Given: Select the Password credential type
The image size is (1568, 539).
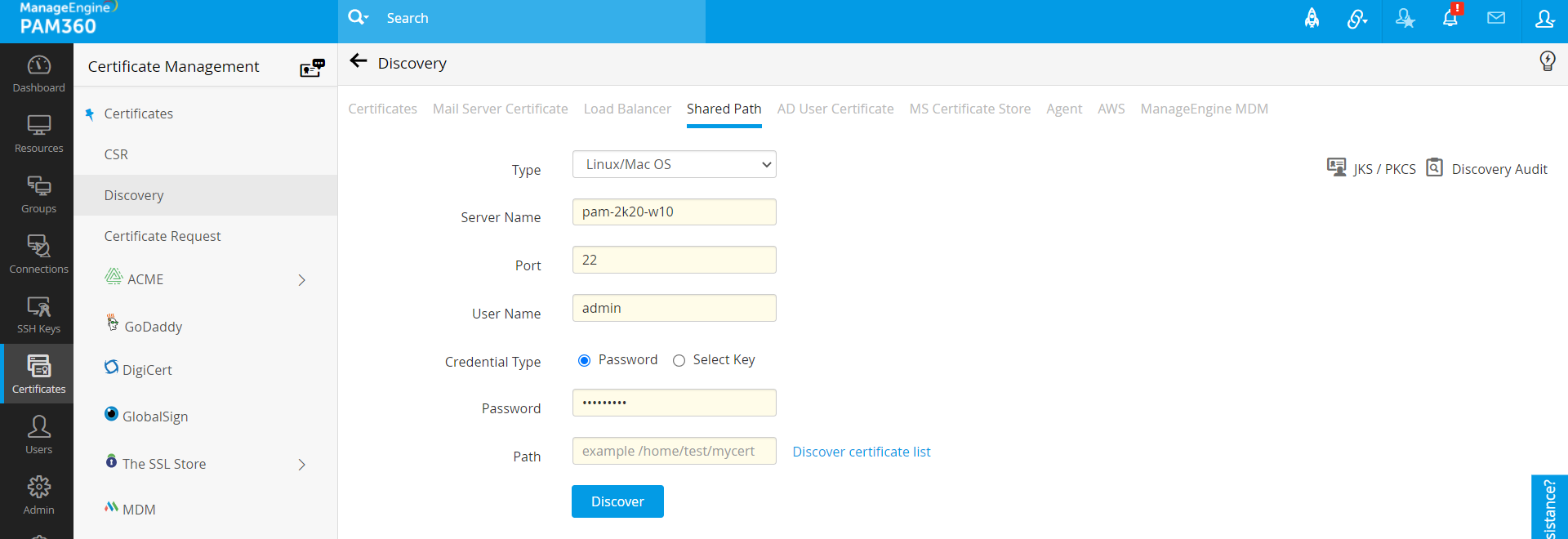Looking at the screenshot, I should (x=584, y=361).
